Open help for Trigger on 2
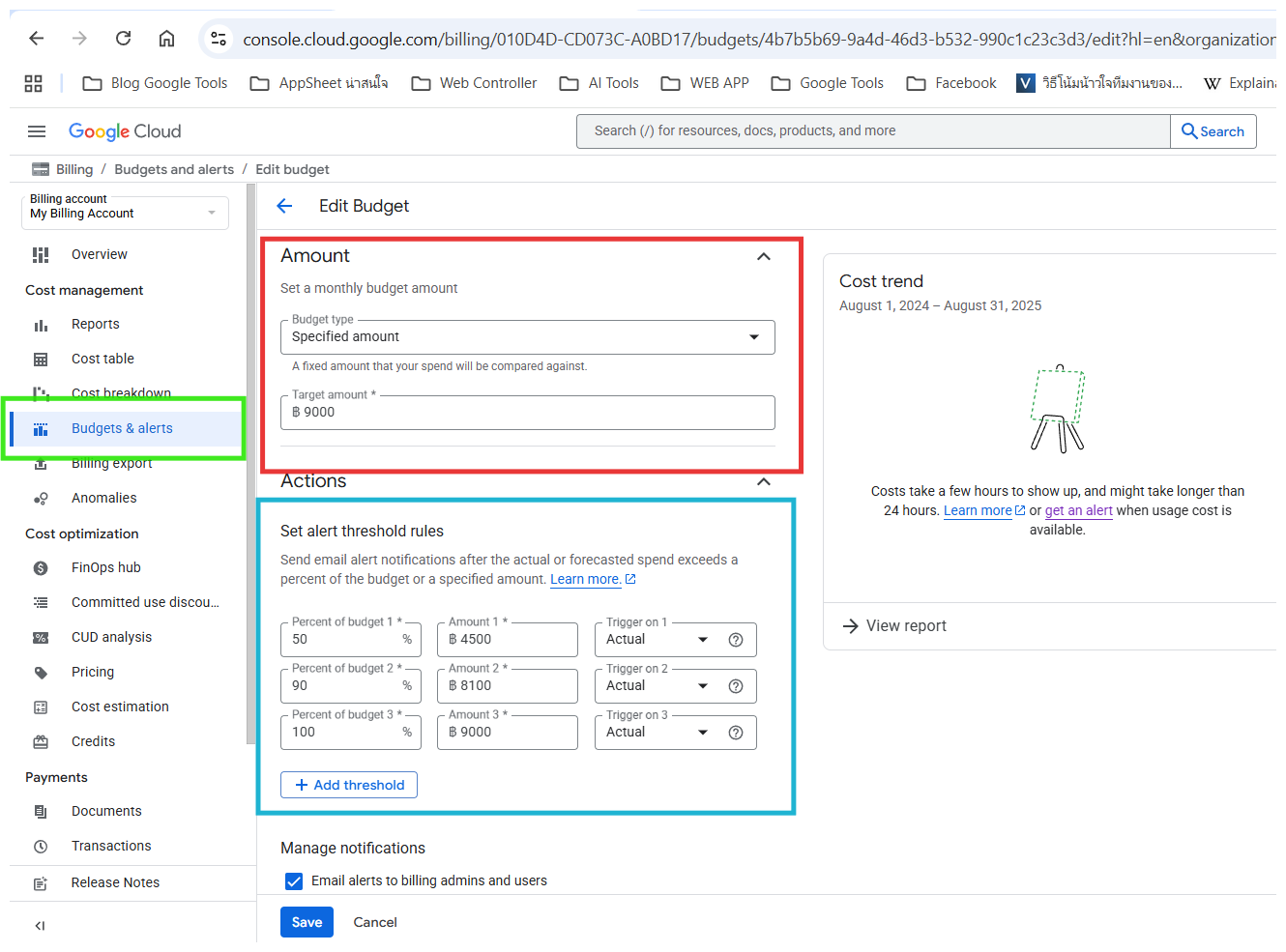The image size is (1286, 952). (736, 686)
